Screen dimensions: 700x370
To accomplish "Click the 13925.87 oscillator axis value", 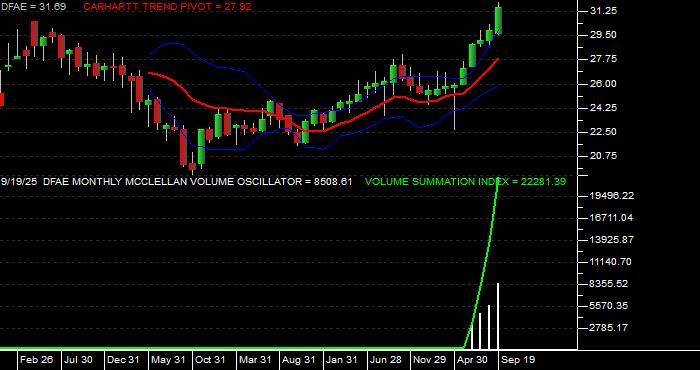I will 612,240.
